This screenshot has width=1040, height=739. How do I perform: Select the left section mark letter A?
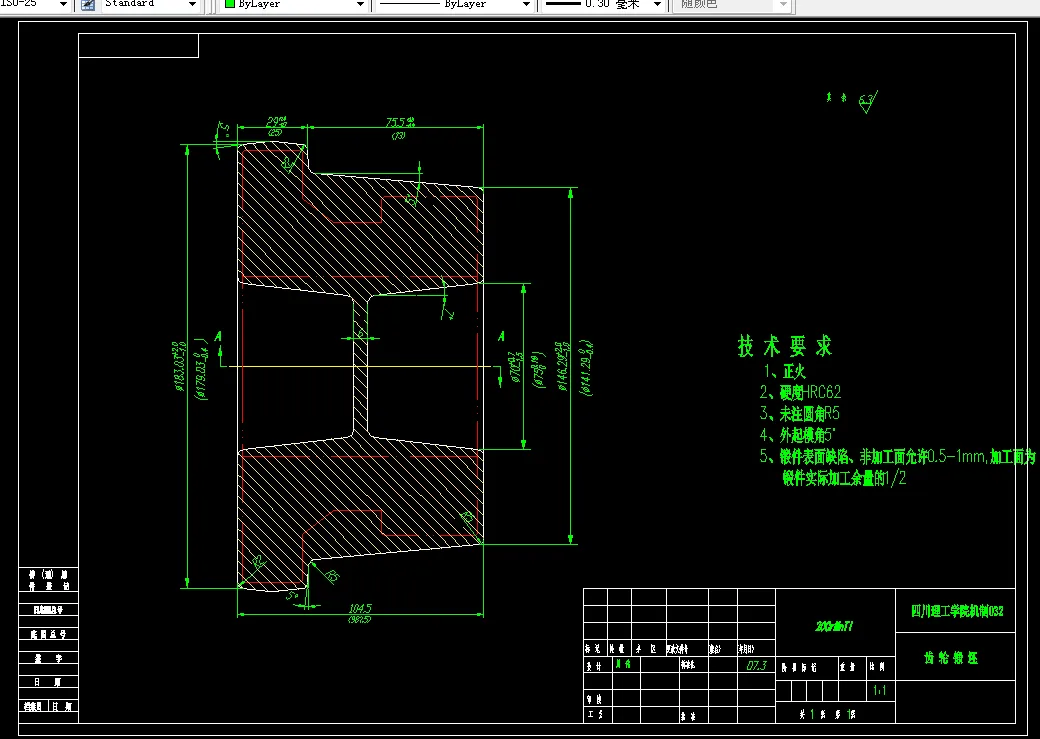[x=218, y=338]
